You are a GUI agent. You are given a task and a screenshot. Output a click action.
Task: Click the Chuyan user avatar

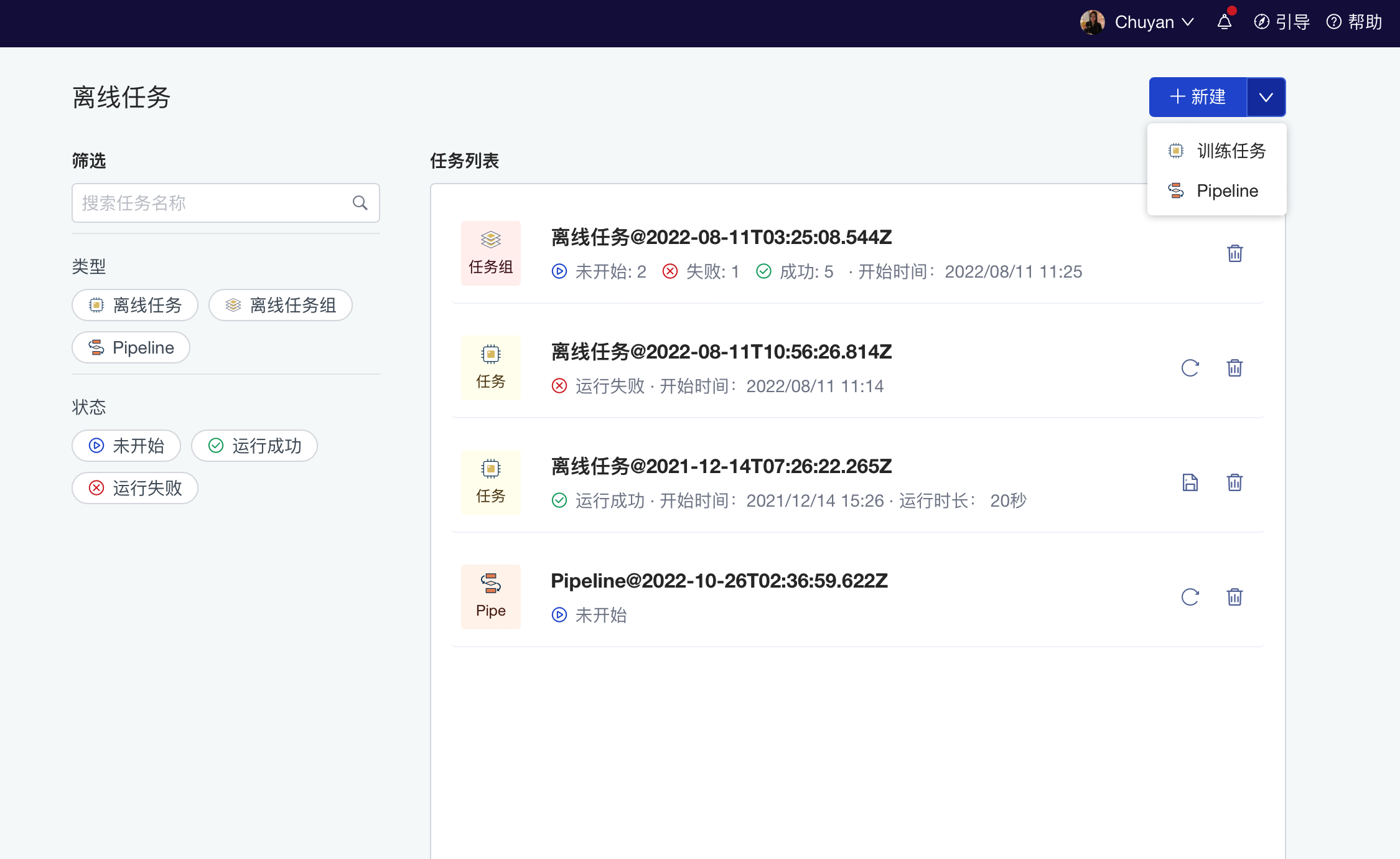click(x=1092, y=22)
